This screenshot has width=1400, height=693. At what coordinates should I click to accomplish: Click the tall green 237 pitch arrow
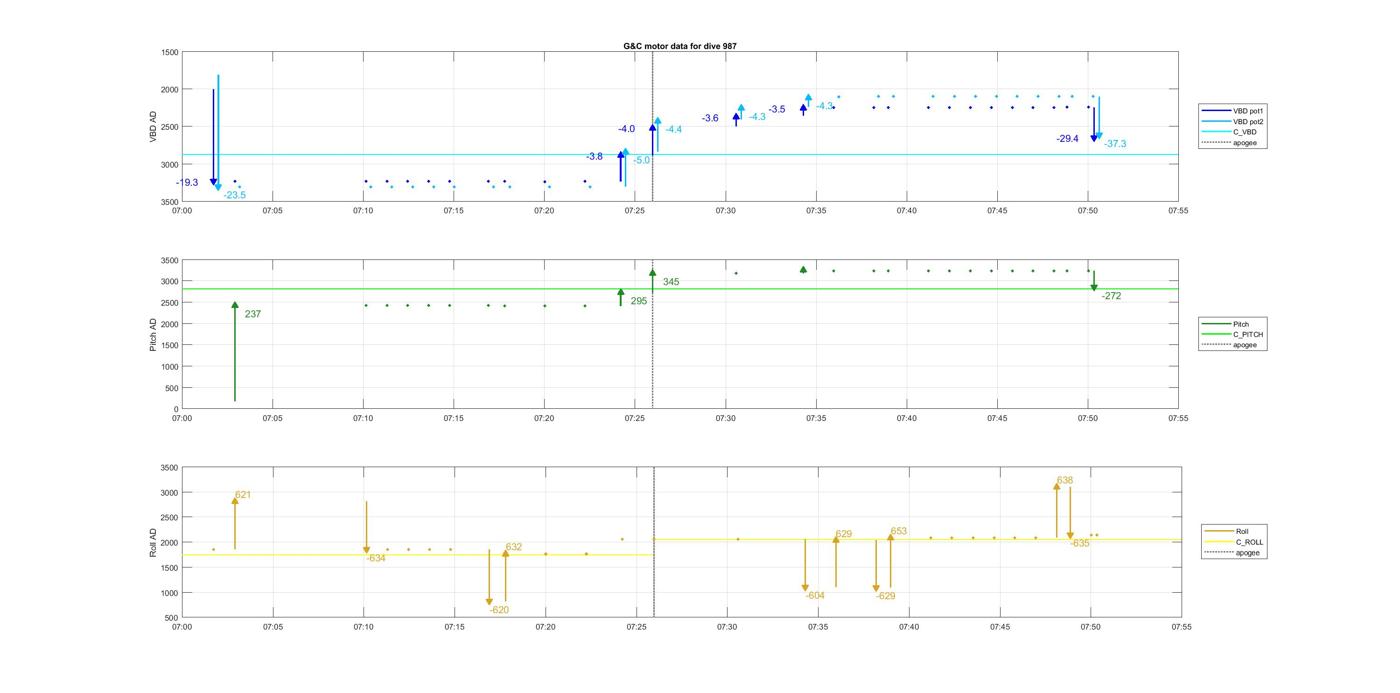[x=235, y=352]
